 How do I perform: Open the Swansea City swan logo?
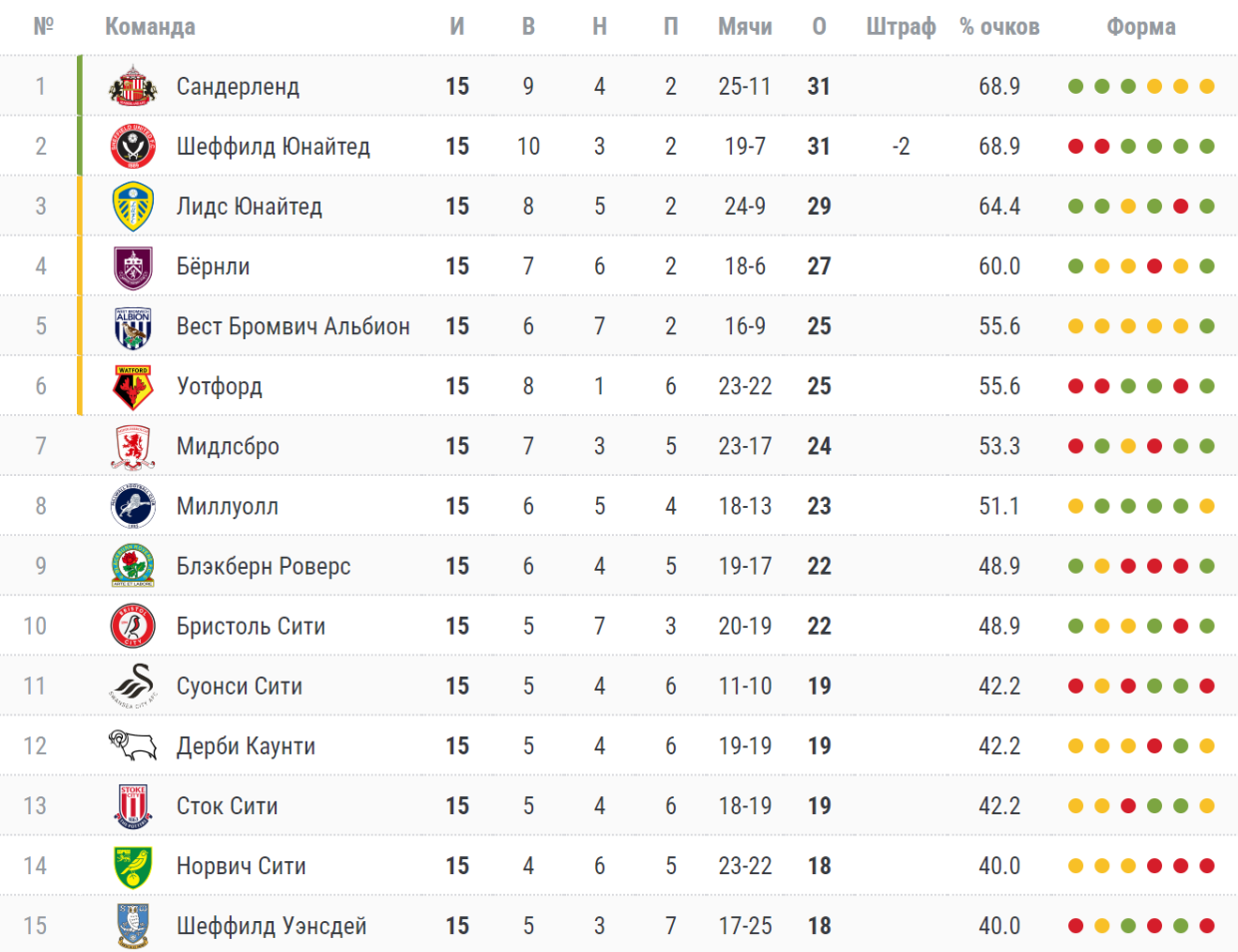133,686
